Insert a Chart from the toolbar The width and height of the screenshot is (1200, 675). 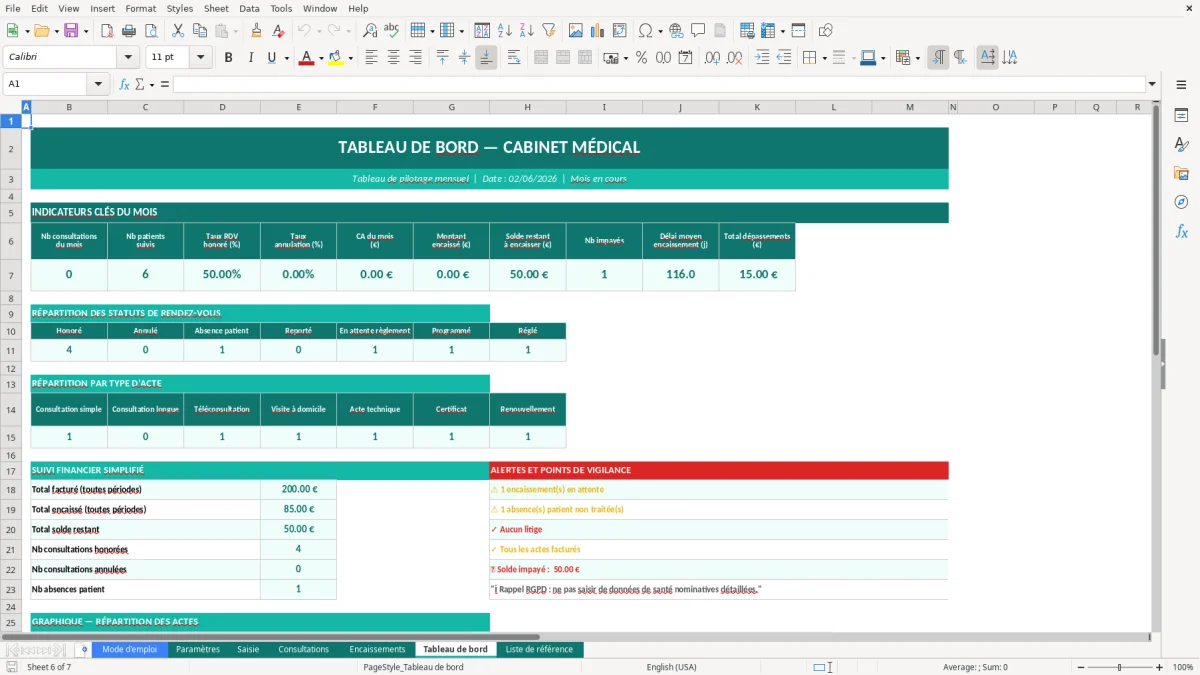598,31
